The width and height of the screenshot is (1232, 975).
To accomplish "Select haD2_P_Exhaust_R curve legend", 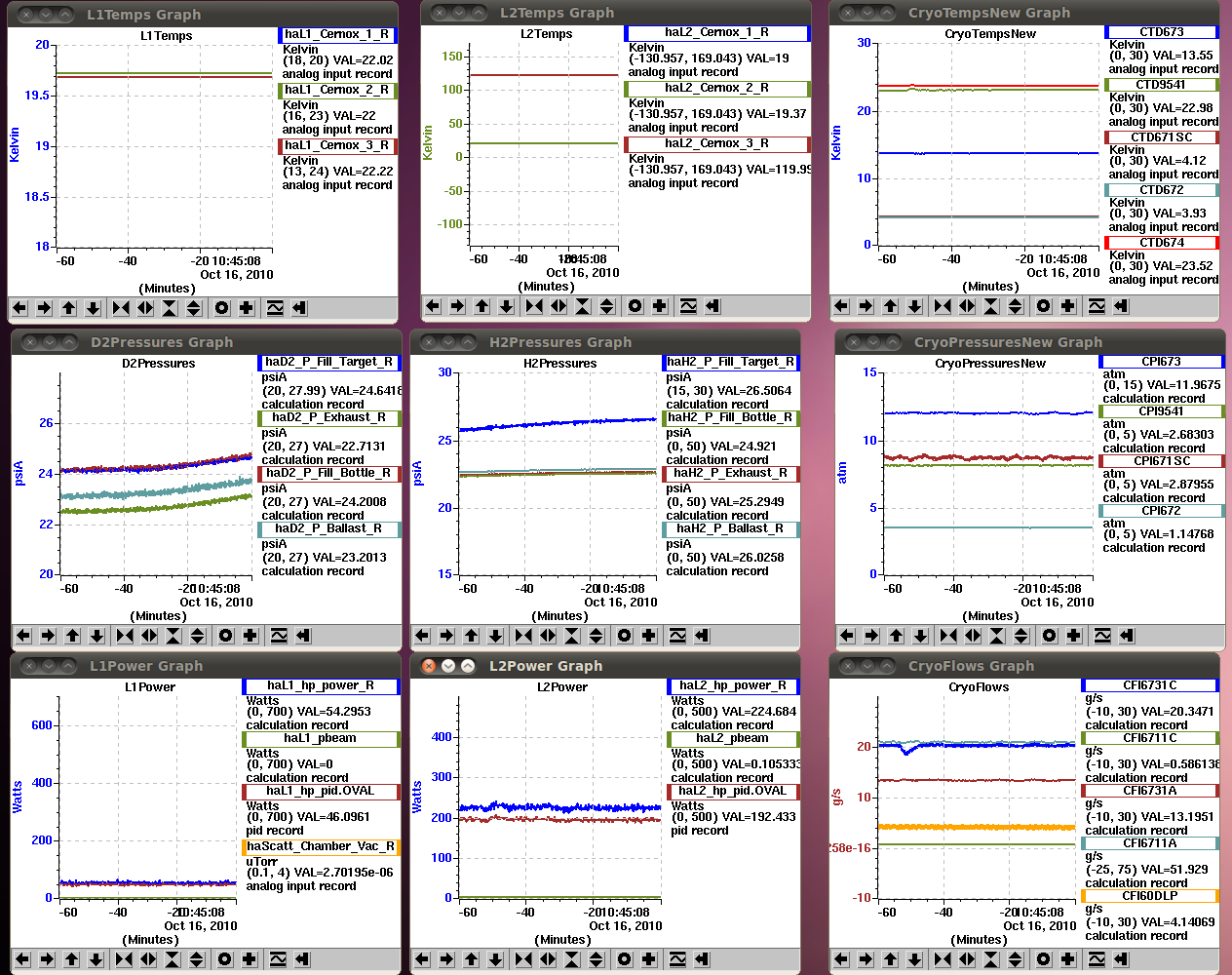I will click(328, 417).
